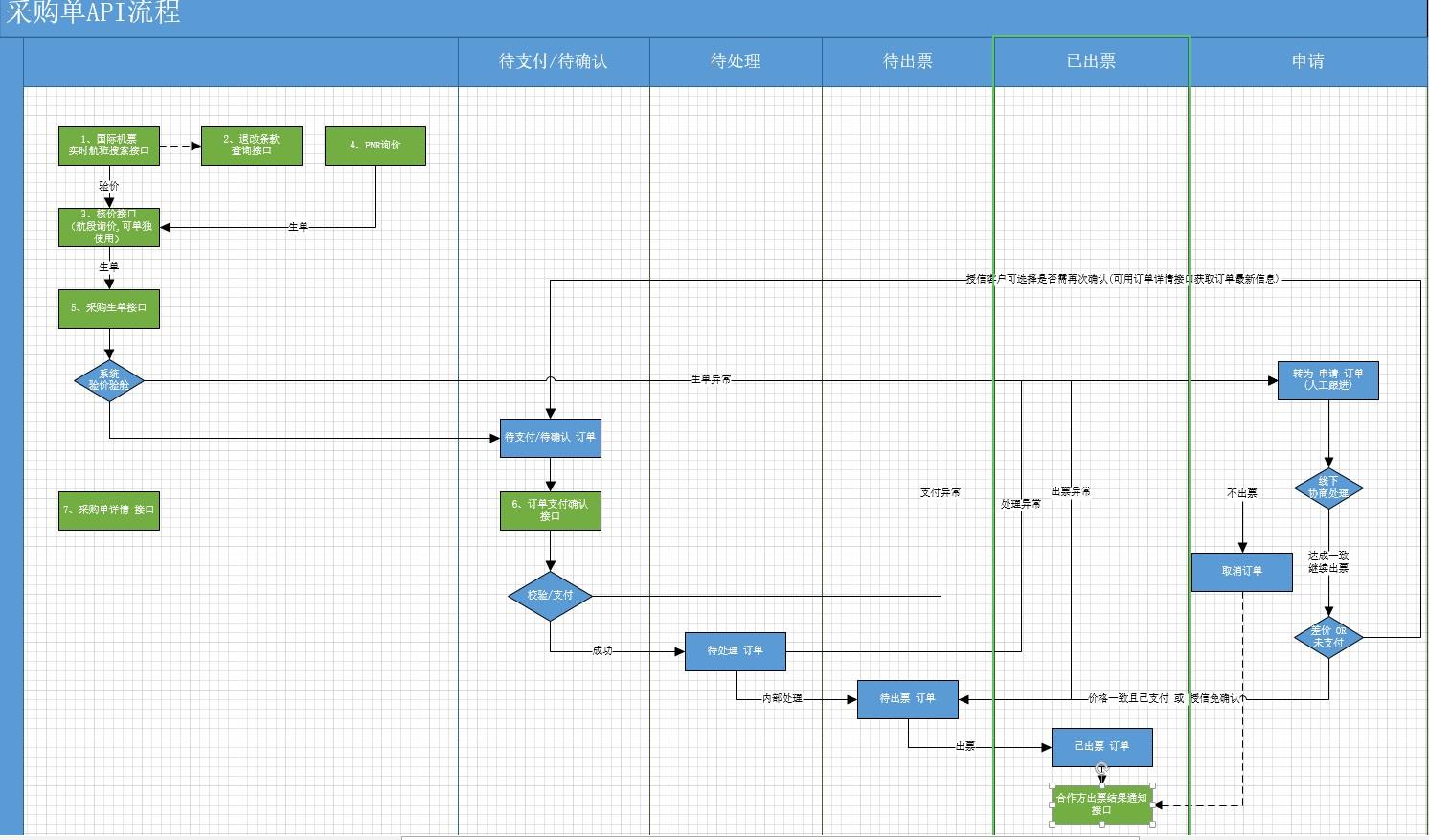1429x840 pixels.
Task: Select the 待支付/待确认 swimlane header
Action: [553, 61]
